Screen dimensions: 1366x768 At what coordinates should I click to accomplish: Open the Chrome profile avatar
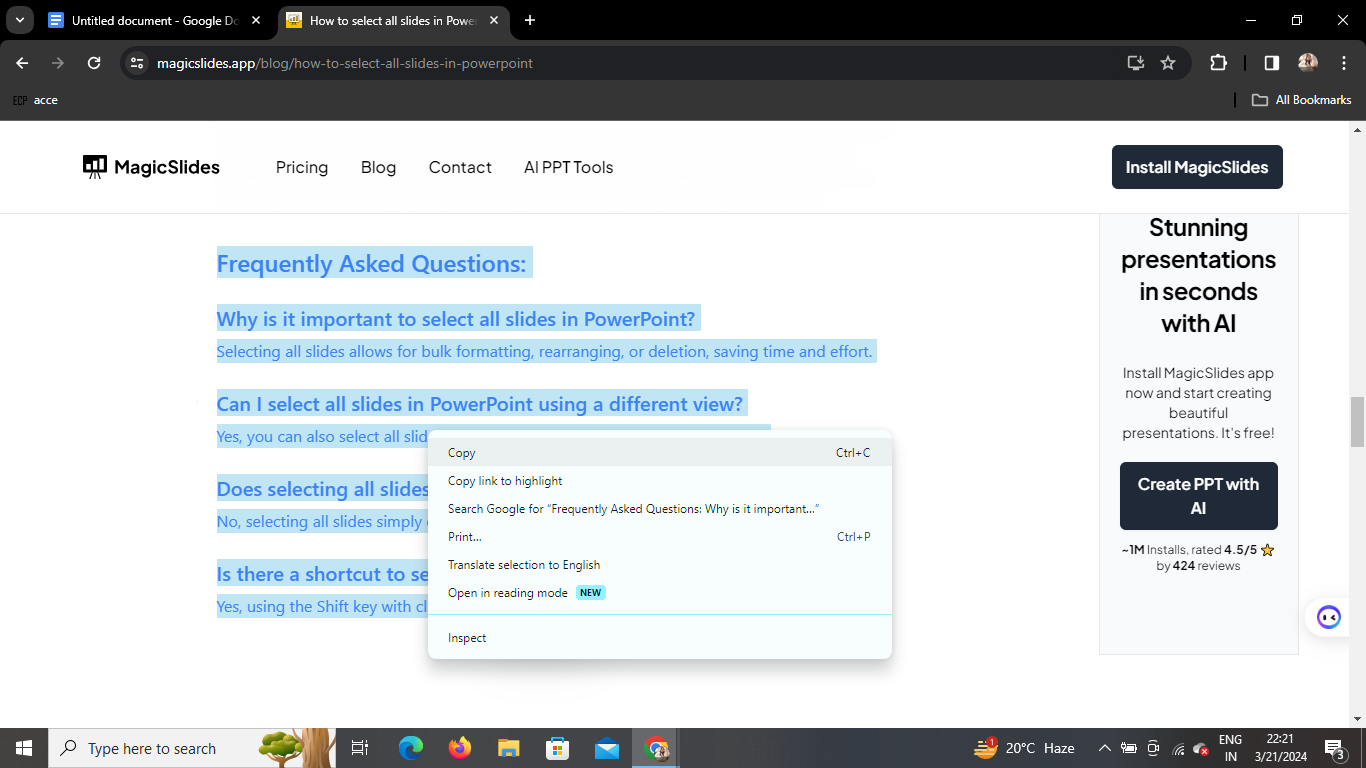tap(1308, 63)
